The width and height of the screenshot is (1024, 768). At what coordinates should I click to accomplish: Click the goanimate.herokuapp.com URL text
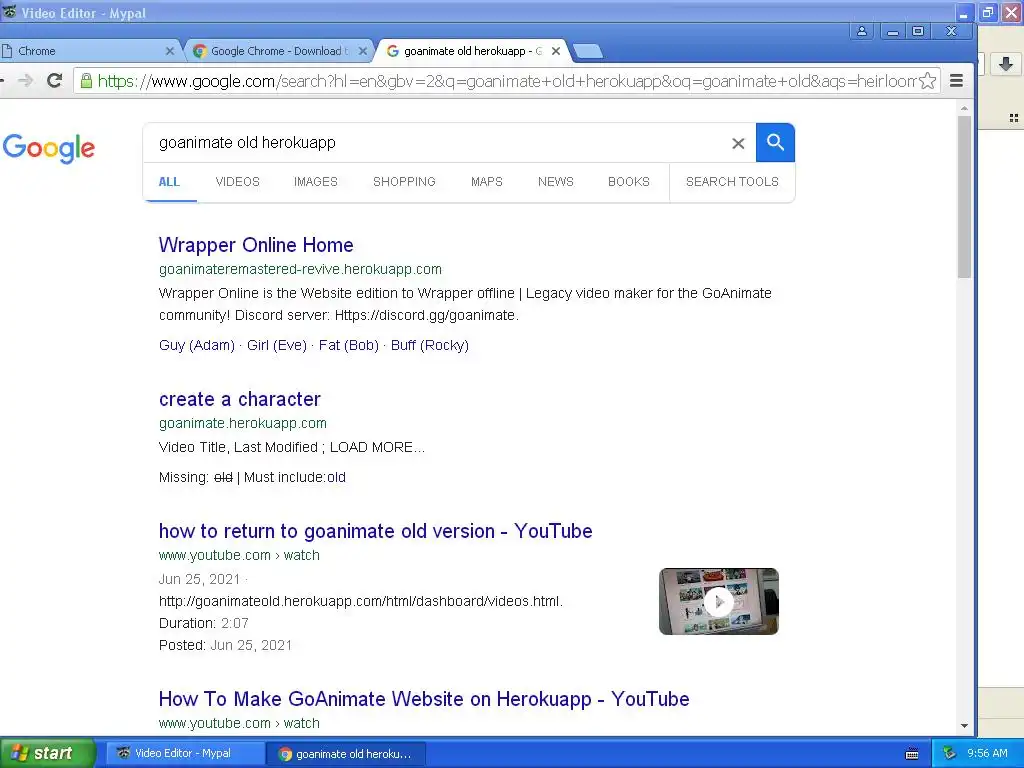pos(243,423)
